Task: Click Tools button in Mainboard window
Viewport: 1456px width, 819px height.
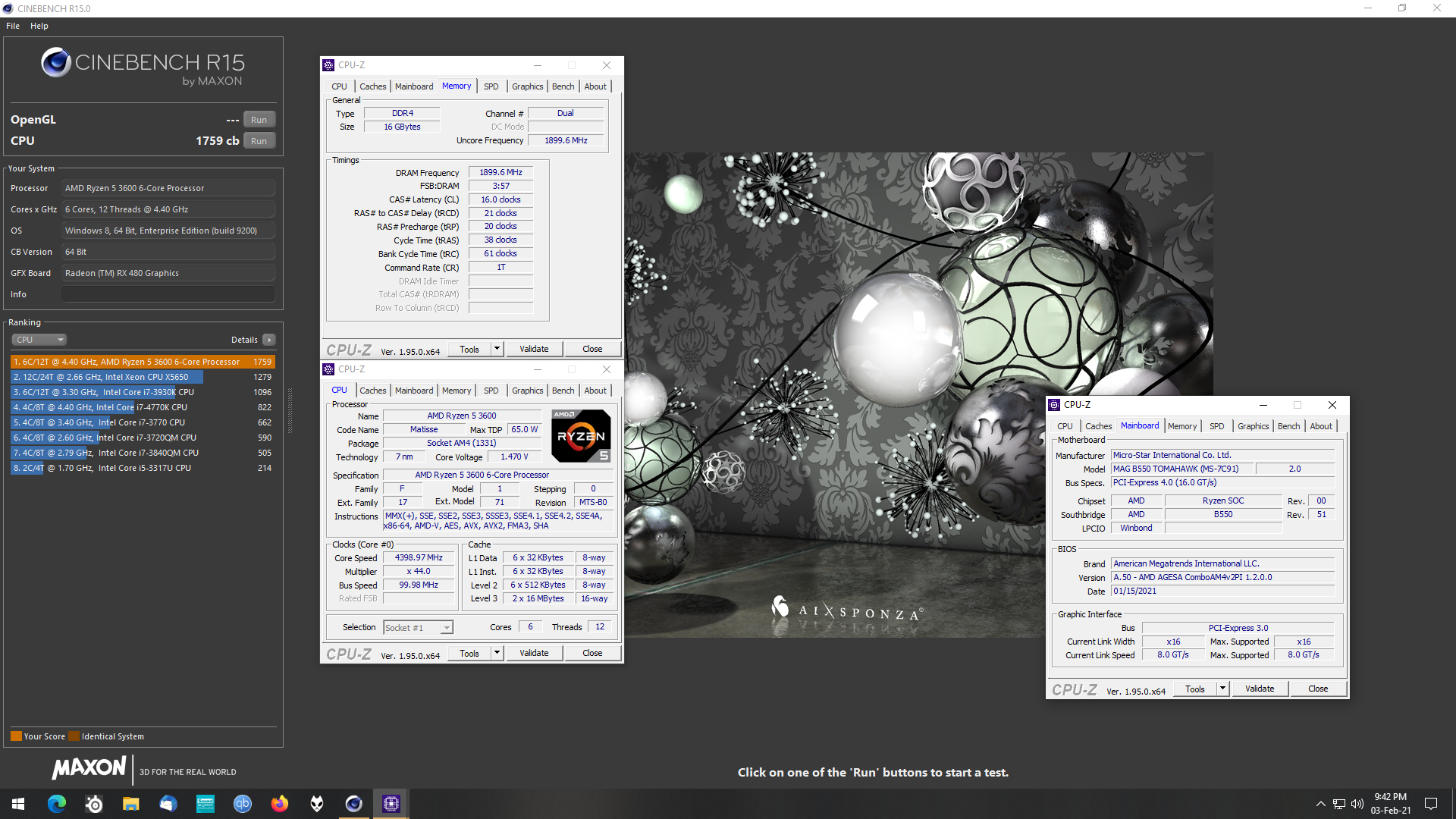Action: click(x=1195, y=689)
